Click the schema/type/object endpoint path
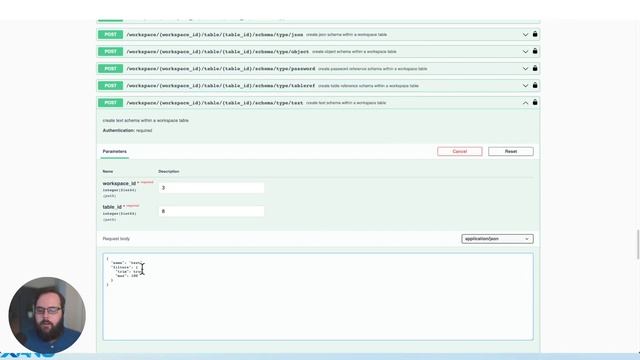Image resolution: width=640 pixels, height=360 pixels. point(218,52)
